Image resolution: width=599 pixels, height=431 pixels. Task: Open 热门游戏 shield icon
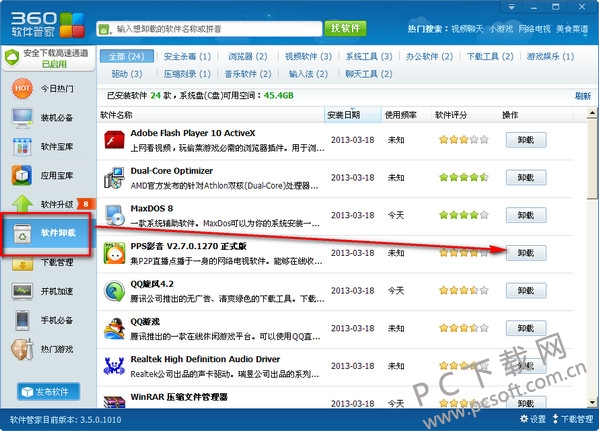click(22, 349)
